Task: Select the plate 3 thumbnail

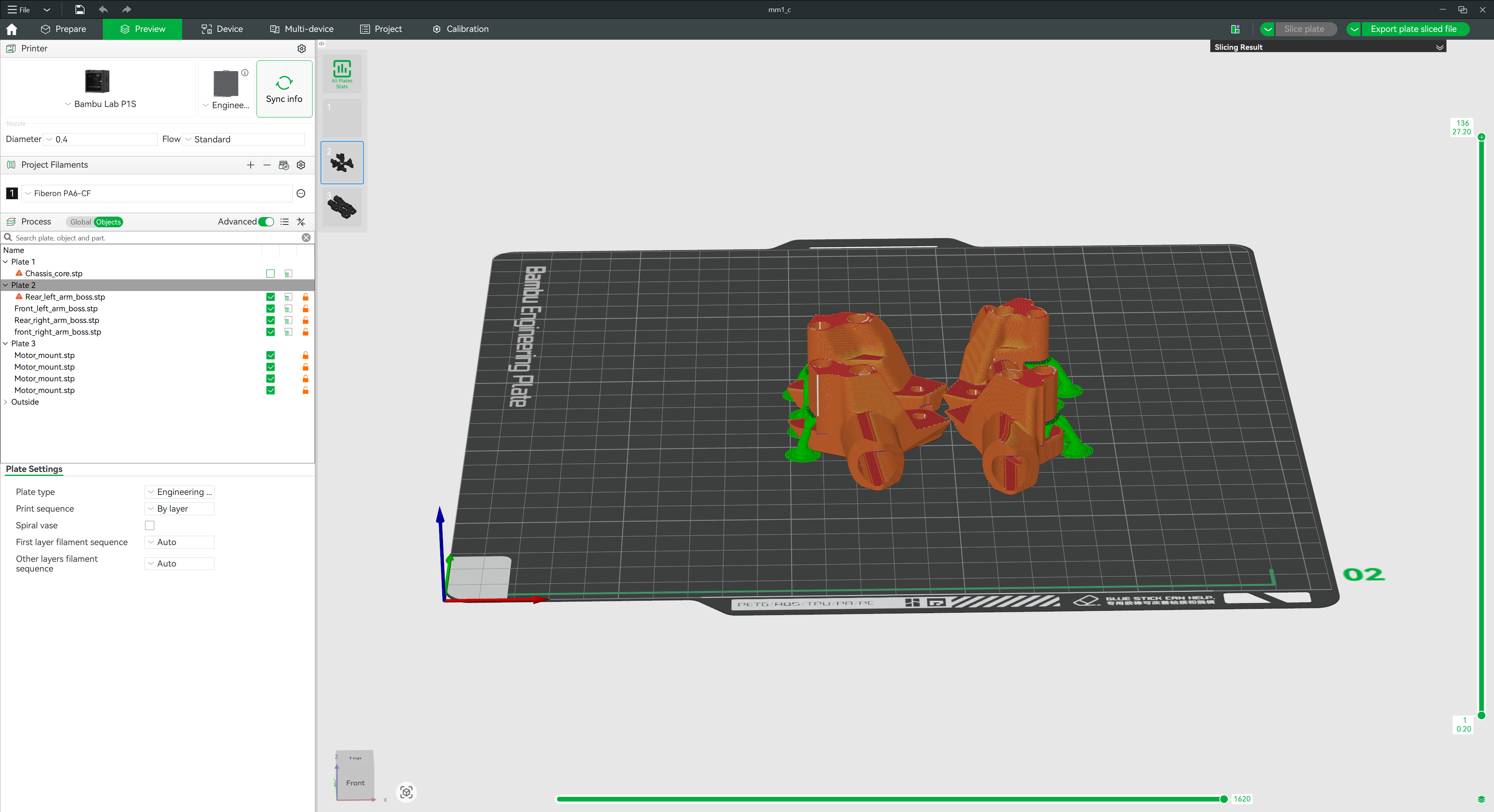Action: click(x=342, y=207)
